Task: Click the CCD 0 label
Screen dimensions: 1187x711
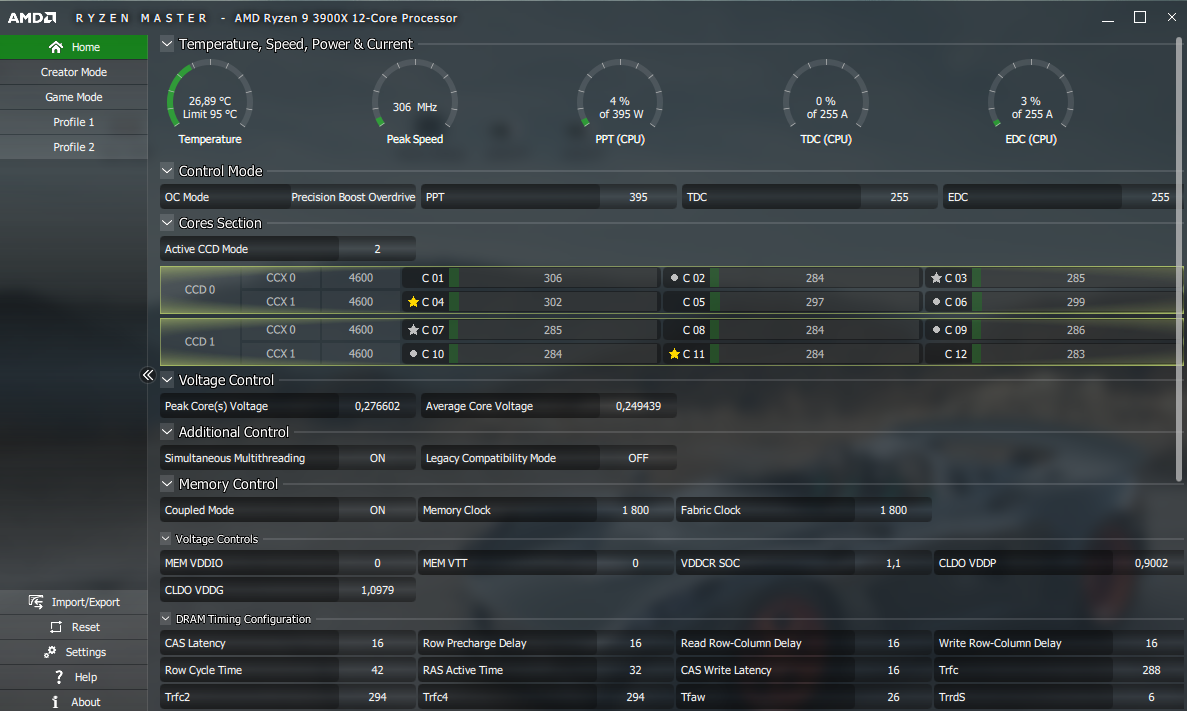Action: (x=200, y=289)
